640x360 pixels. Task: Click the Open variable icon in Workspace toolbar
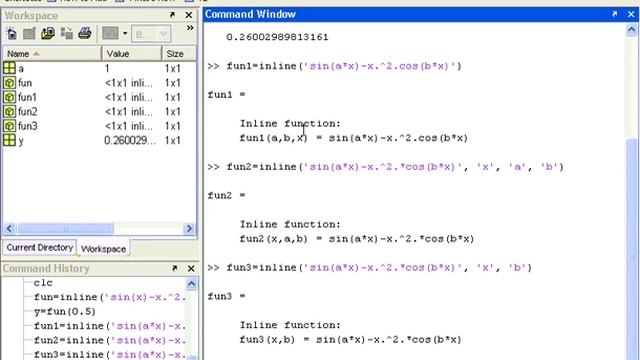click(29, 33)
